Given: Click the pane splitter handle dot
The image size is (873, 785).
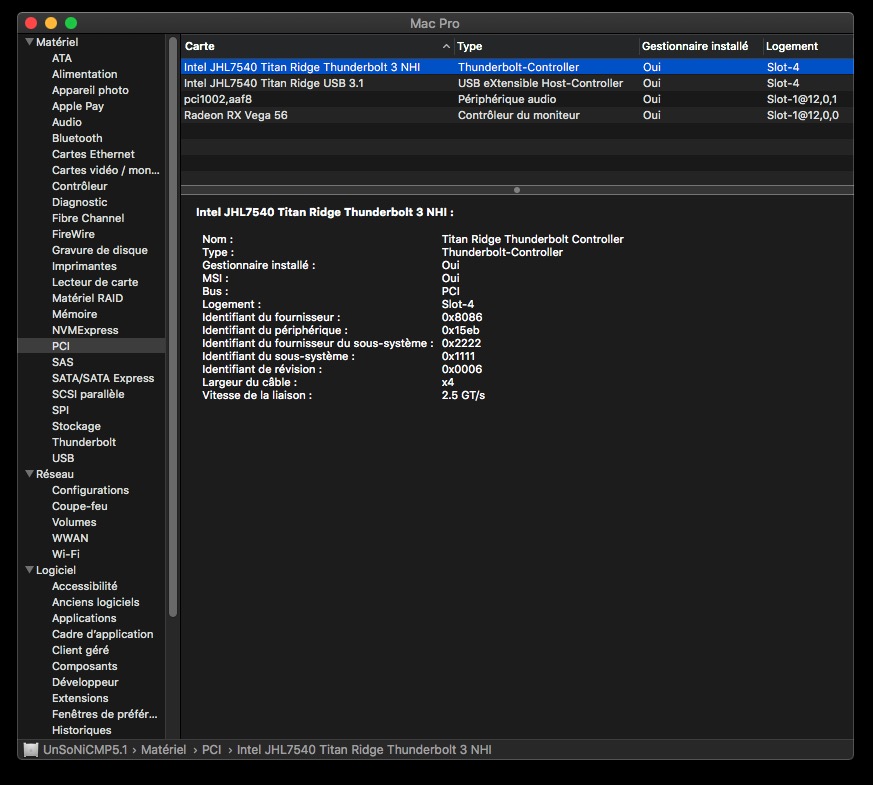Looking at the screenshot, I should tap(517, 190).
